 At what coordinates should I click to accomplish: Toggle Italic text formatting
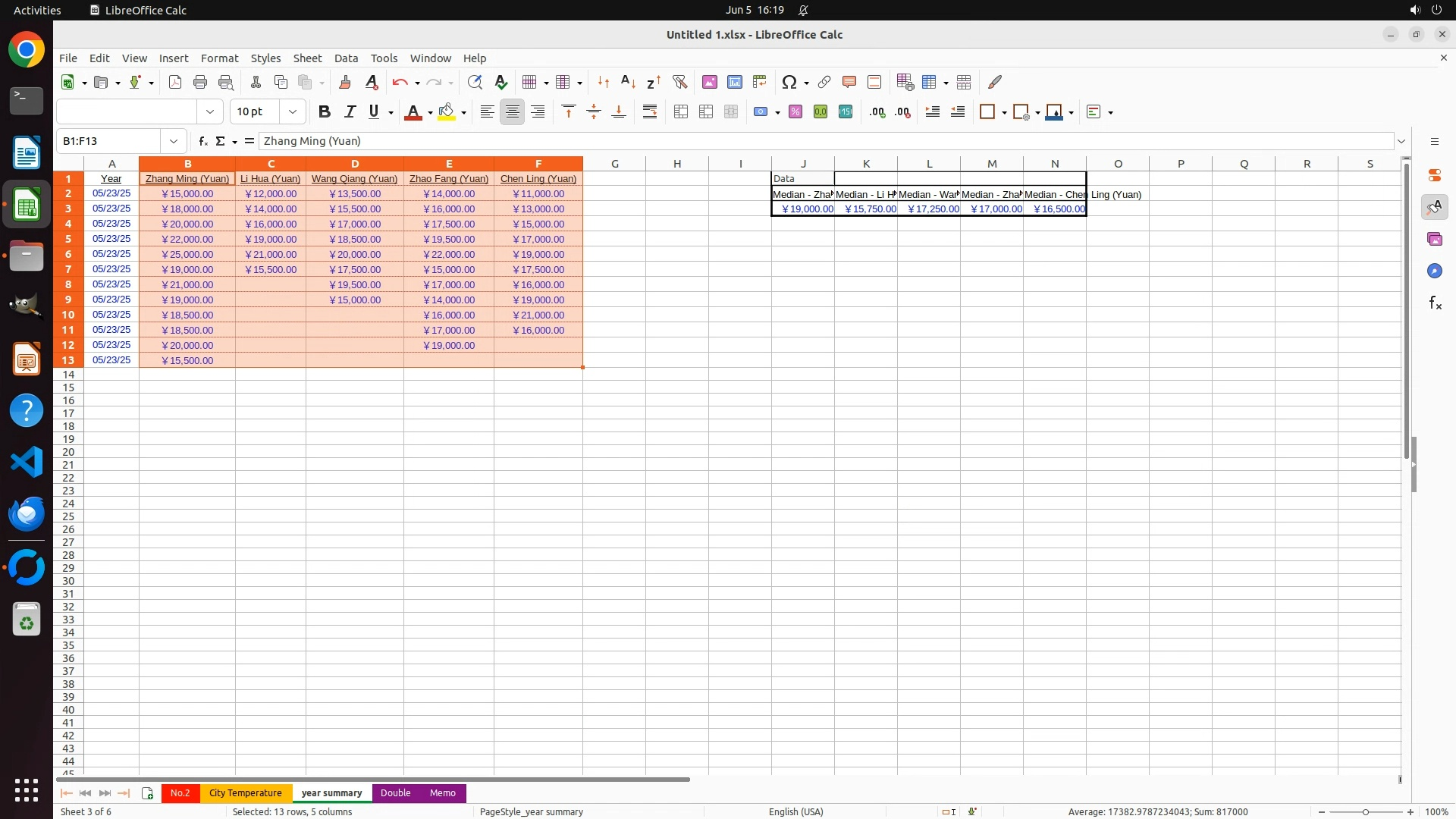(x=350, y=112)
